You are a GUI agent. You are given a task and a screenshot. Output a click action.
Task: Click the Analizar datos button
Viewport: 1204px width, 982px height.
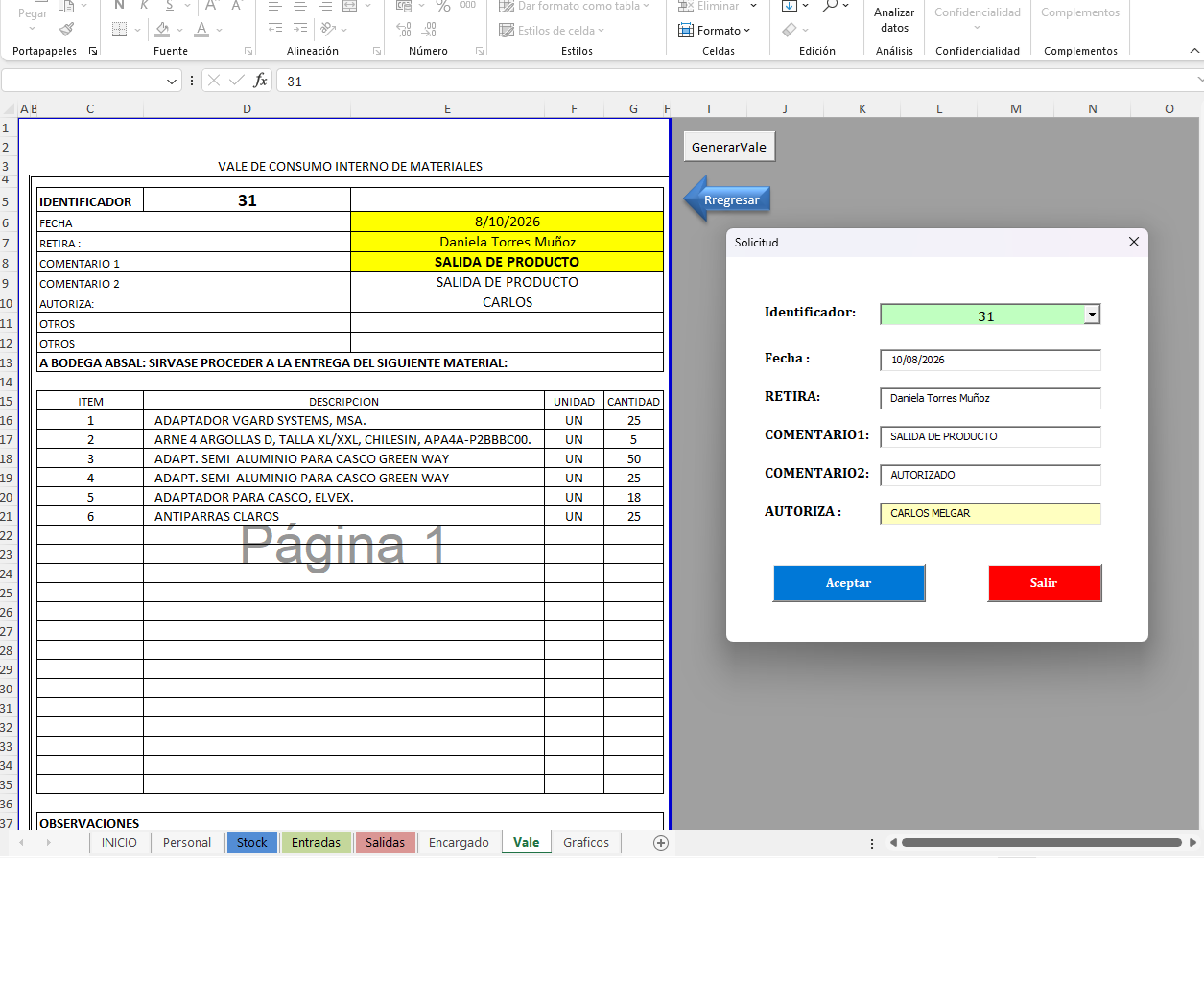click(x=894, y=20)
